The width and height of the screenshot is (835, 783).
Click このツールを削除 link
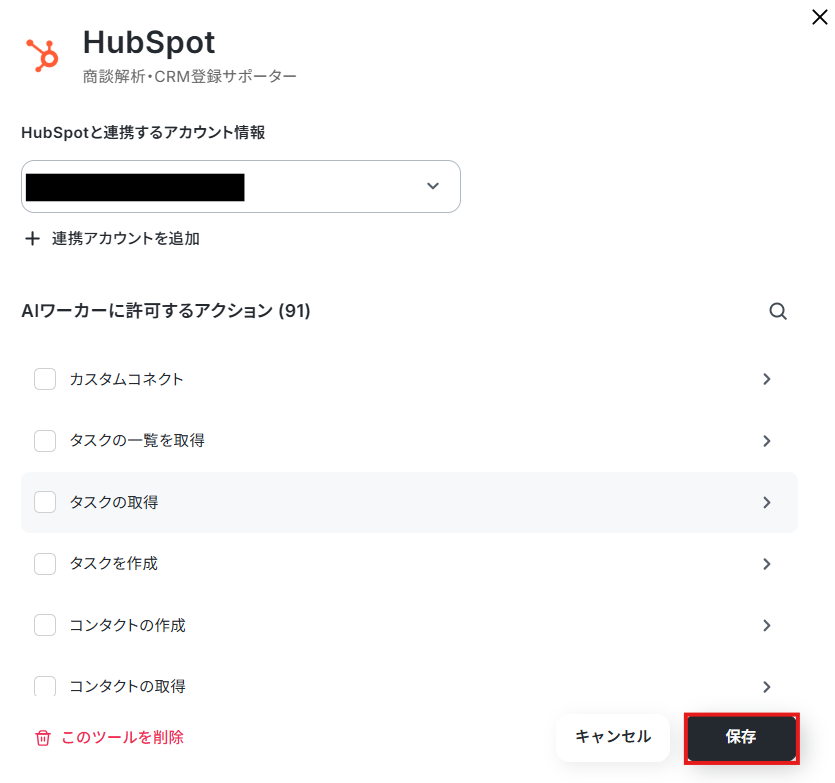coord(122,738)
